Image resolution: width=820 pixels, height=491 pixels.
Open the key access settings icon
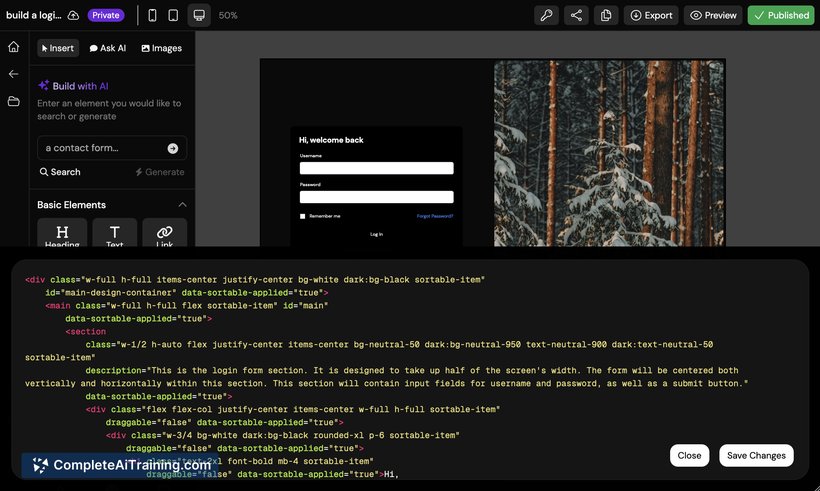(x=546, y=15)
